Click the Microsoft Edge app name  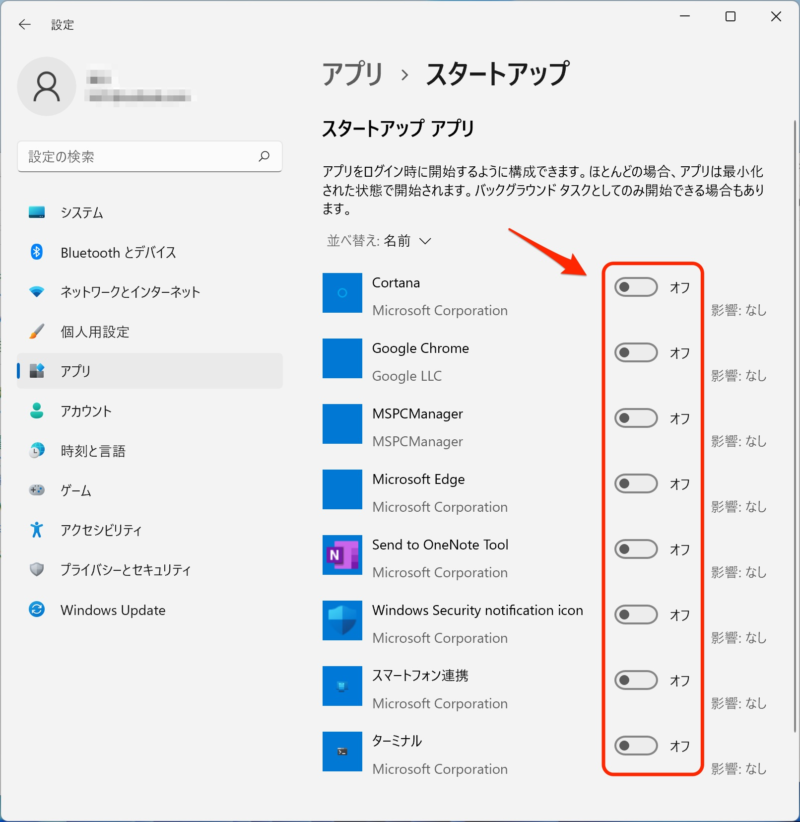coord(418,479)
